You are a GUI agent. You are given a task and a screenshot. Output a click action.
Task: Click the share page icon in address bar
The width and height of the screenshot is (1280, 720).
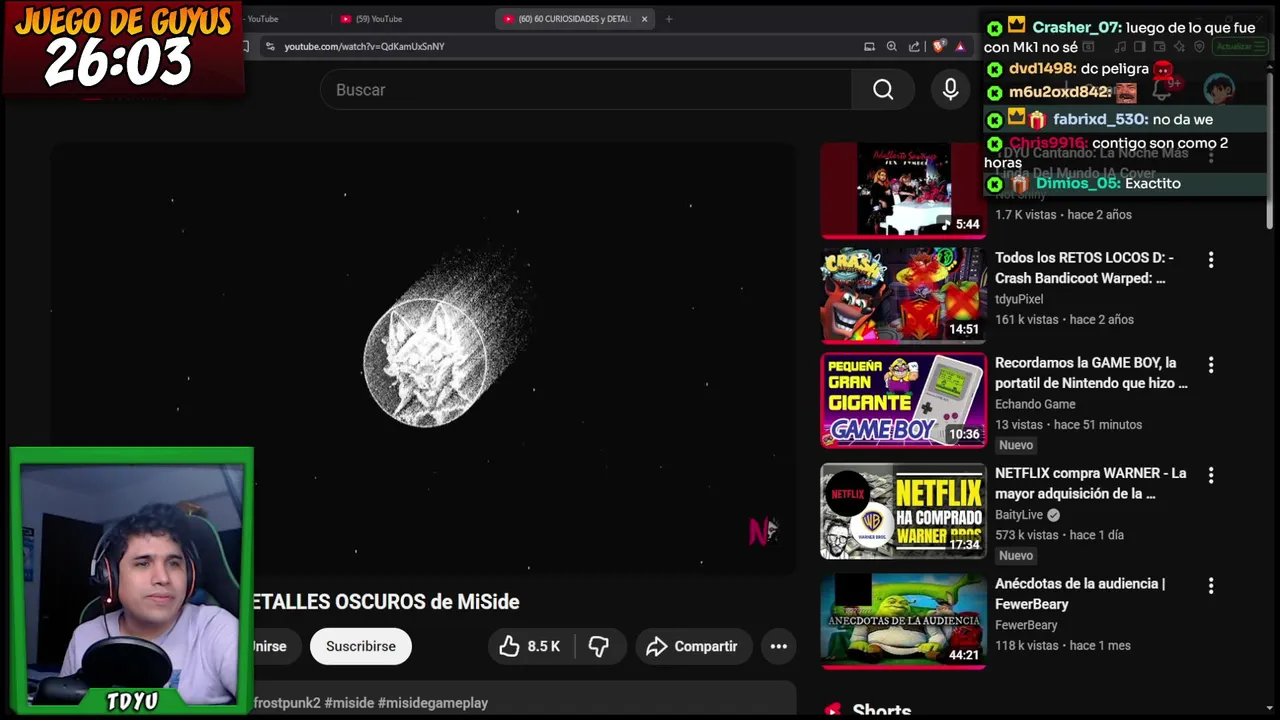tap(914, 46)
